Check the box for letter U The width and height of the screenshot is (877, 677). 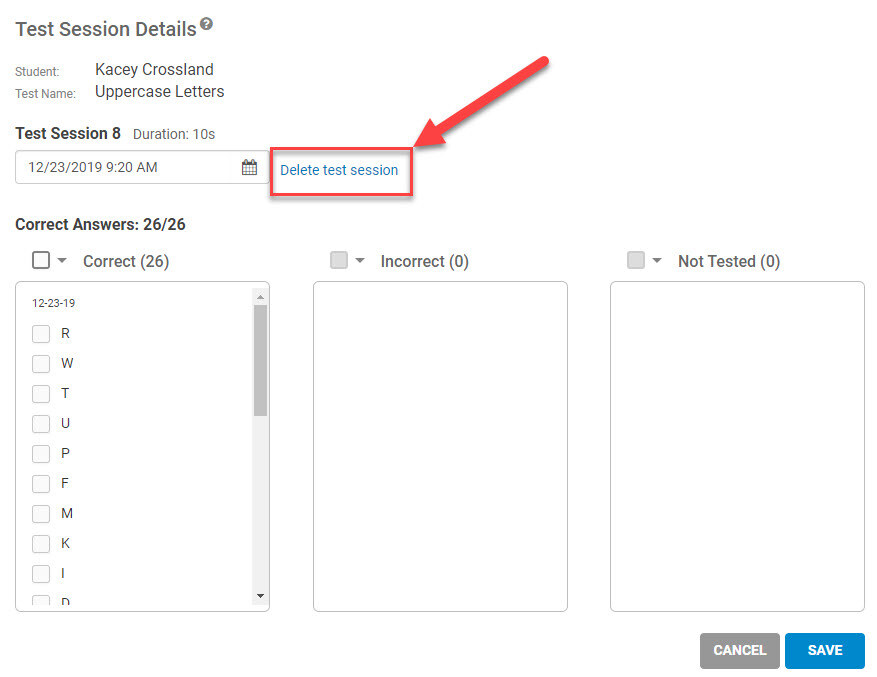pyautogui.click(x=41, y=424)
